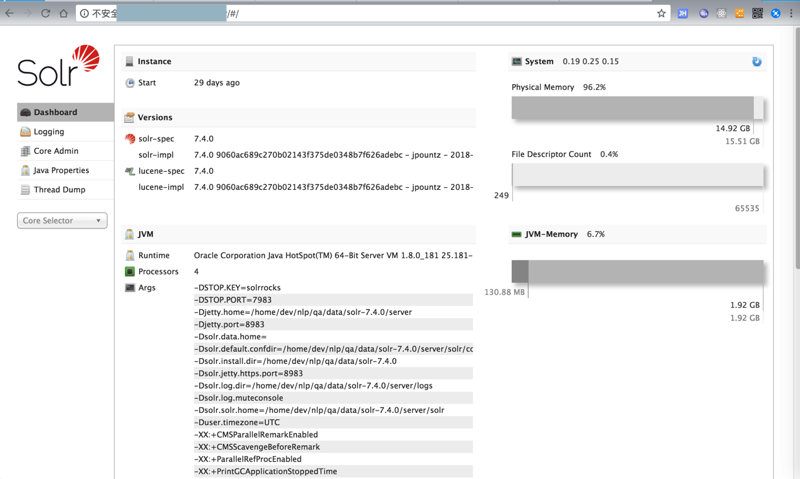
Task: Reload the page in browser
Action: [45, 13]
